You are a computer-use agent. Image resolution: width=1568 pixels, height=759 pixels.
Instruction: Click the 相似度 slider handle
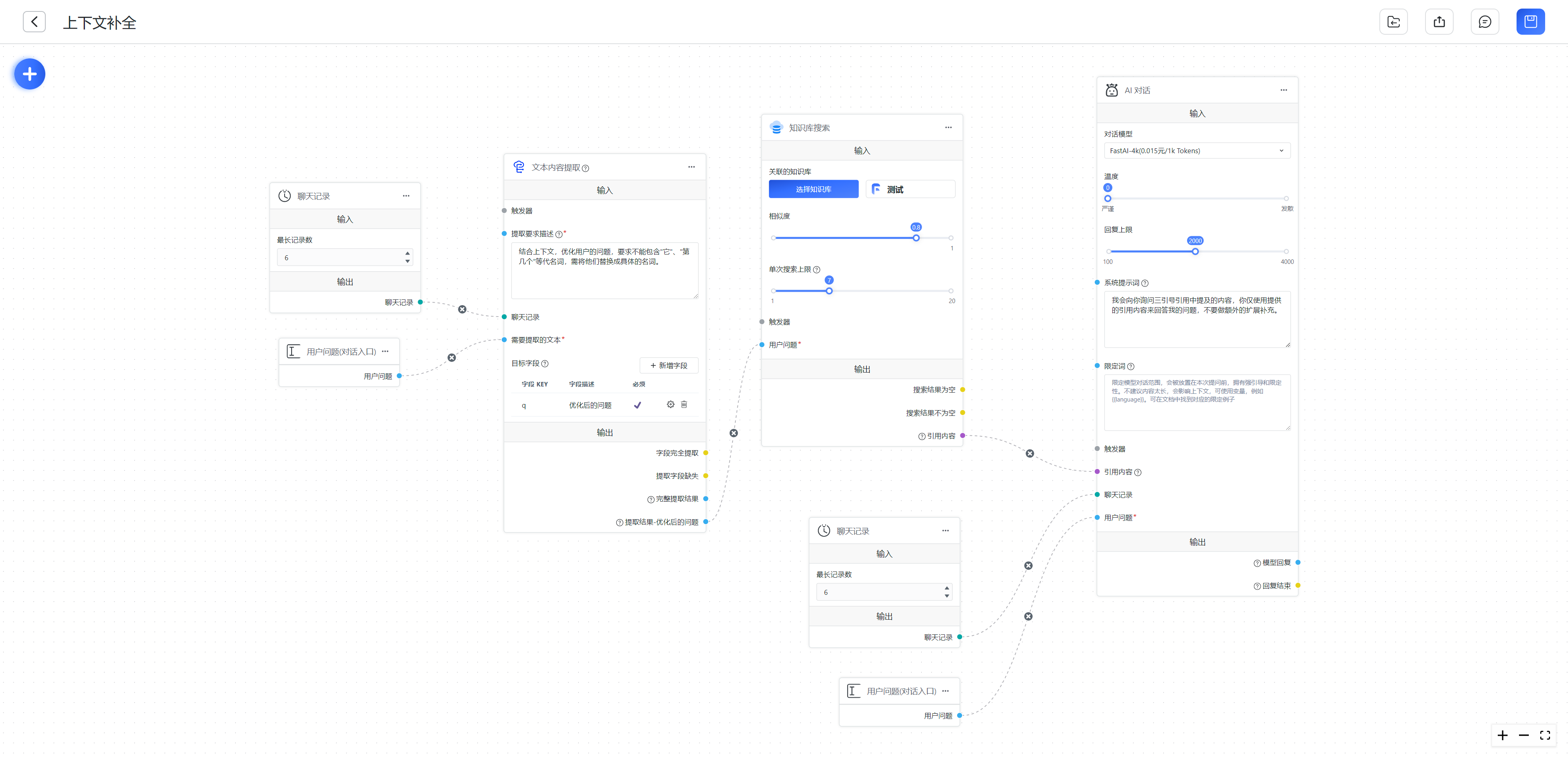pos(915,238)
